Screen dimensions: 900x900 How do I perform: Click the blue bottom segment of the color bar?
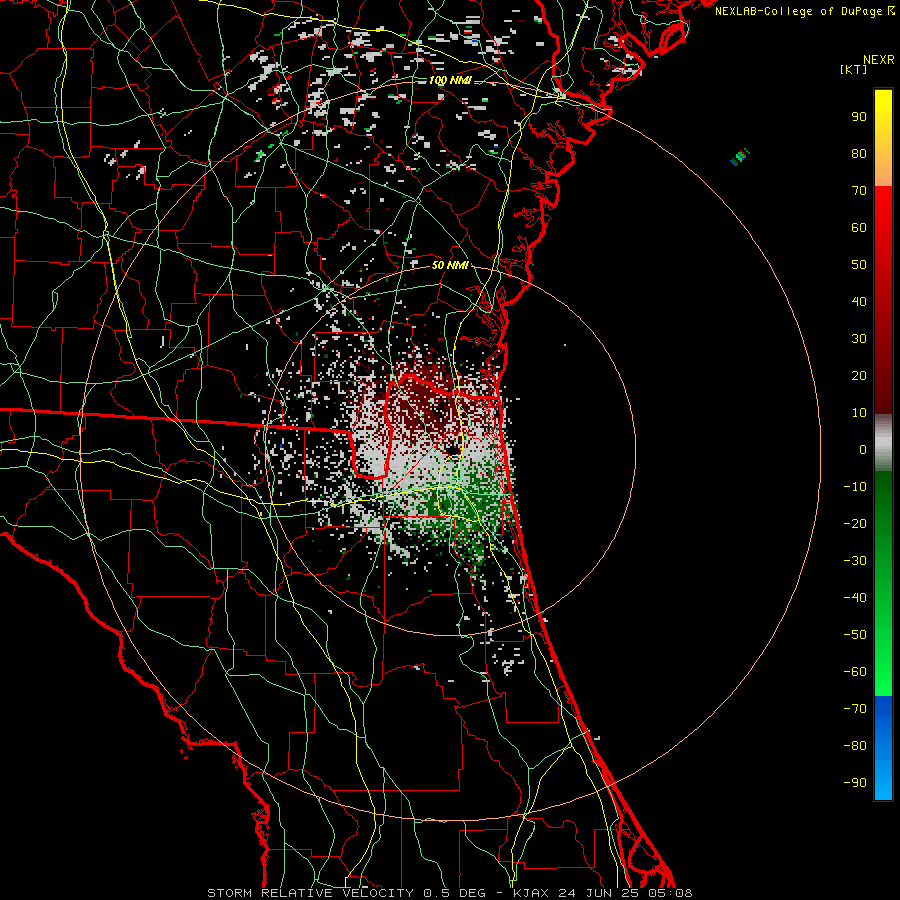(883, 748)
